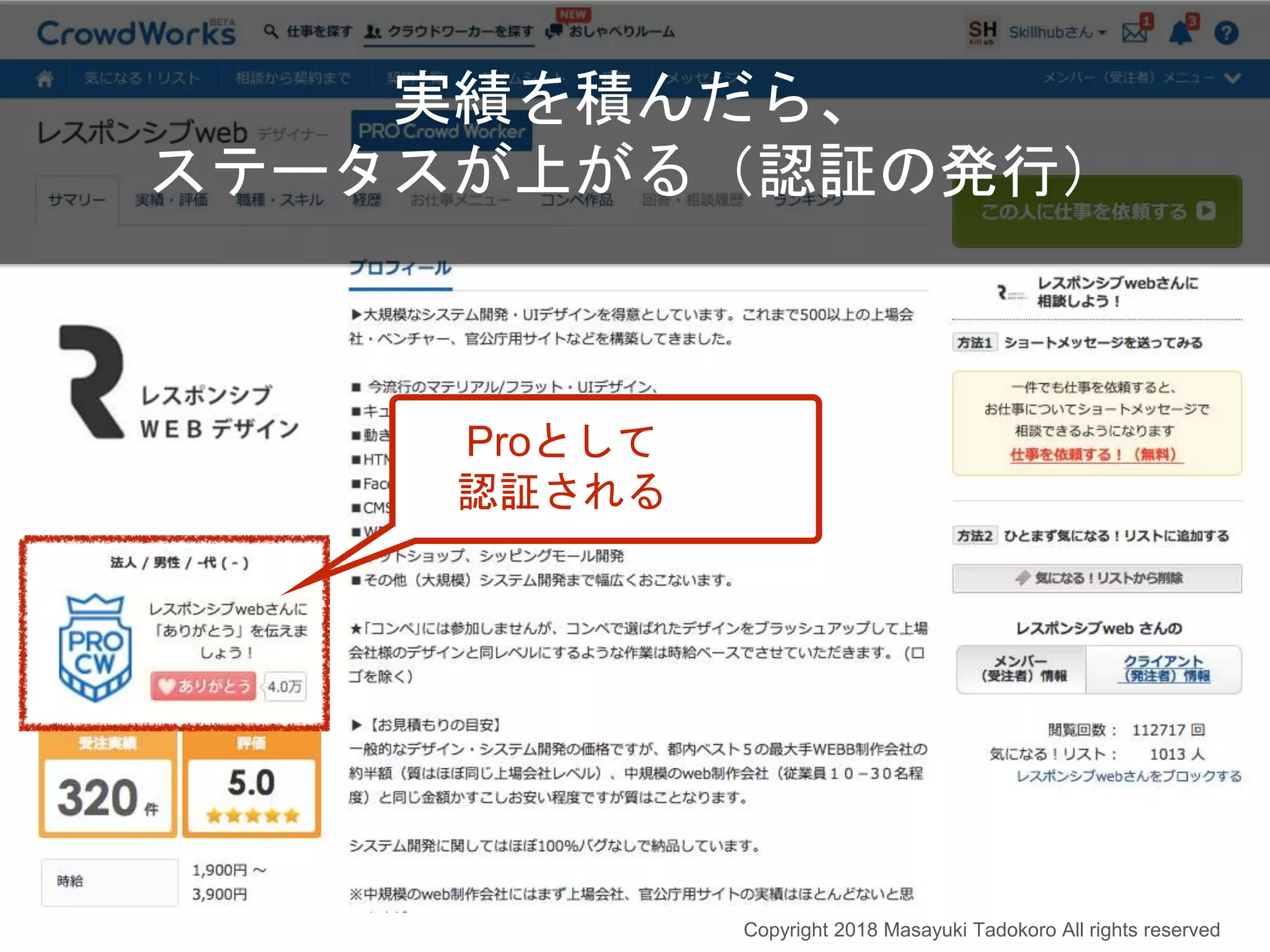
Task: Click the question mark help icon
Action: 1226,32
